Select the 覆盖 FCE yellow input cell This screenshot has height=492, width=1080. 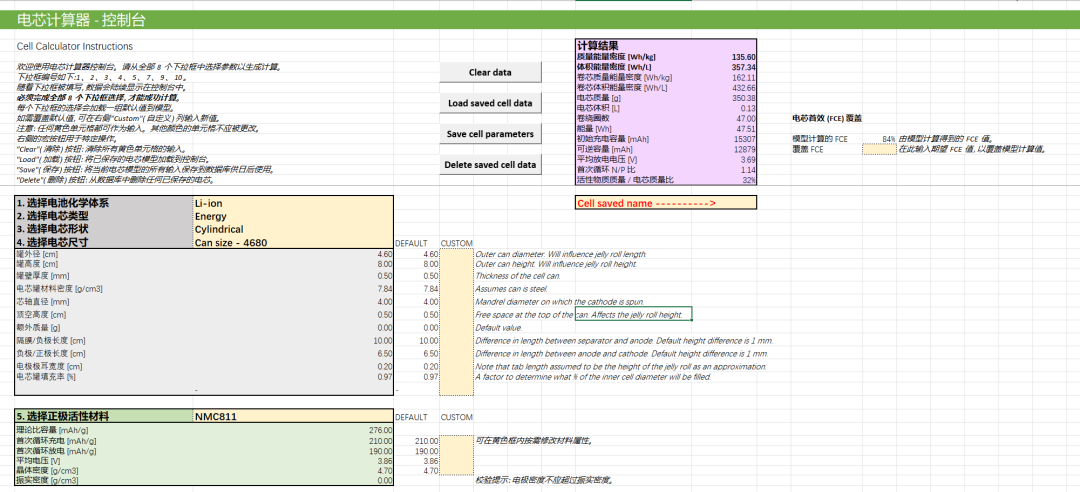[x=880, y=149]
